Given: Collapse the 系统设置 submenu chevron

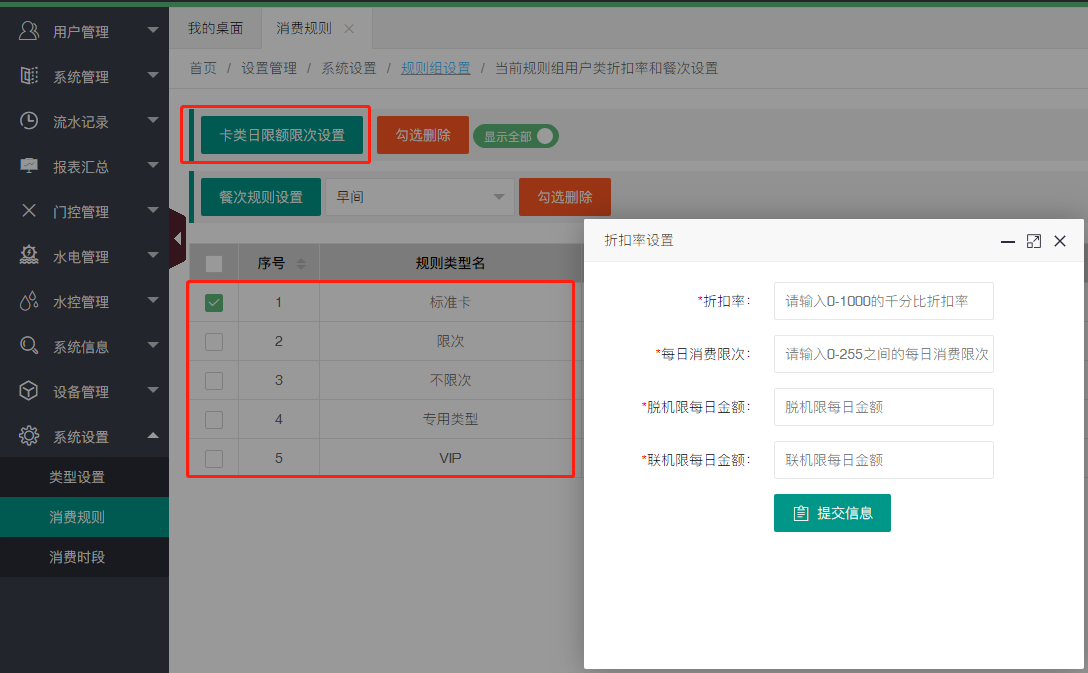Looking at the screenshot, I should 154,435.
